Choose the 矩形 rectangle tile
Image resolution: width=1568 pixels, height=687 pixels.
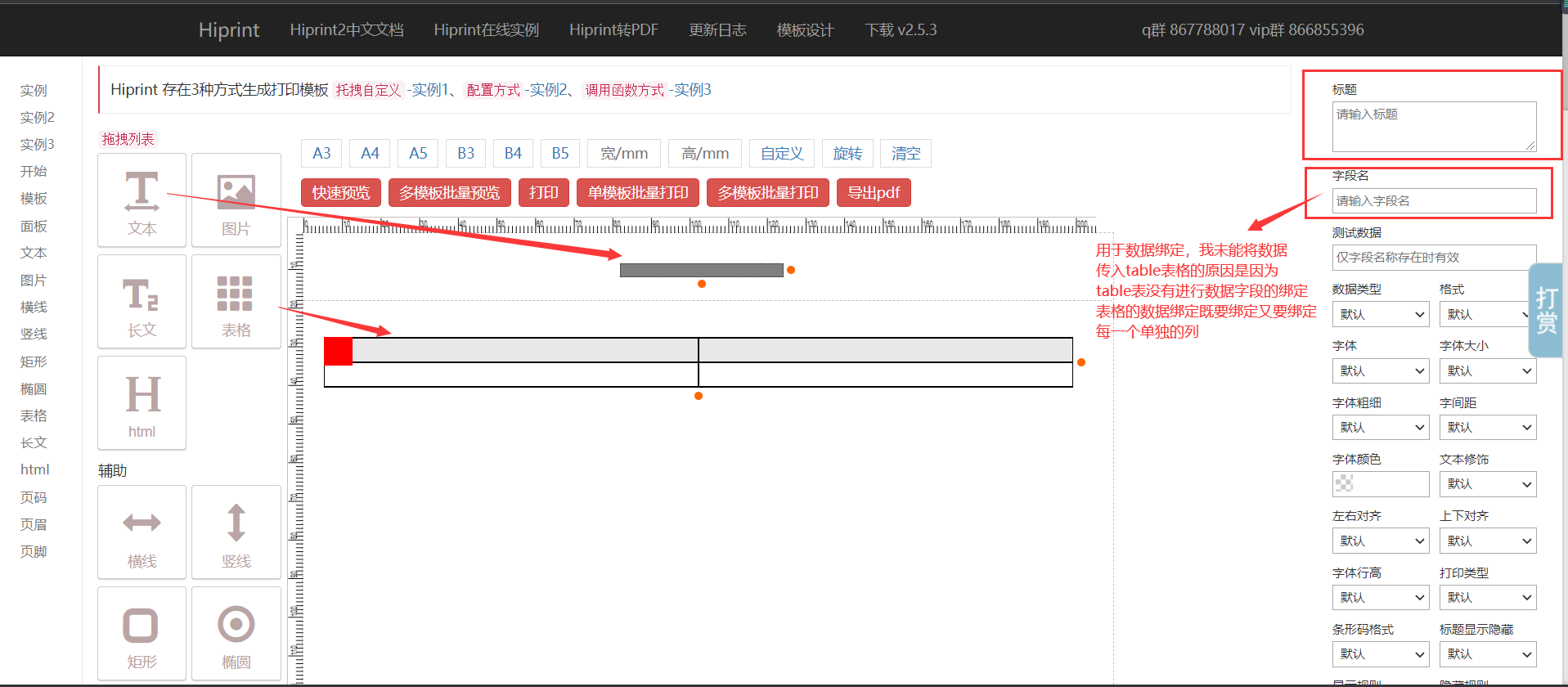(142, 634)
